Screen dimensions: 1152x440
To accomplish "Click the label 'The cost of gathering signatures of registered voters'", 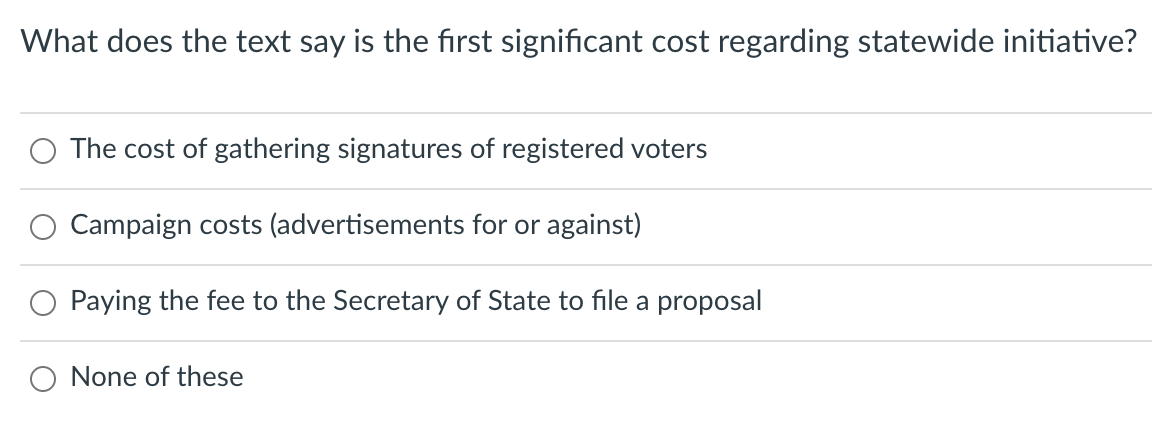I will point(389,149).
